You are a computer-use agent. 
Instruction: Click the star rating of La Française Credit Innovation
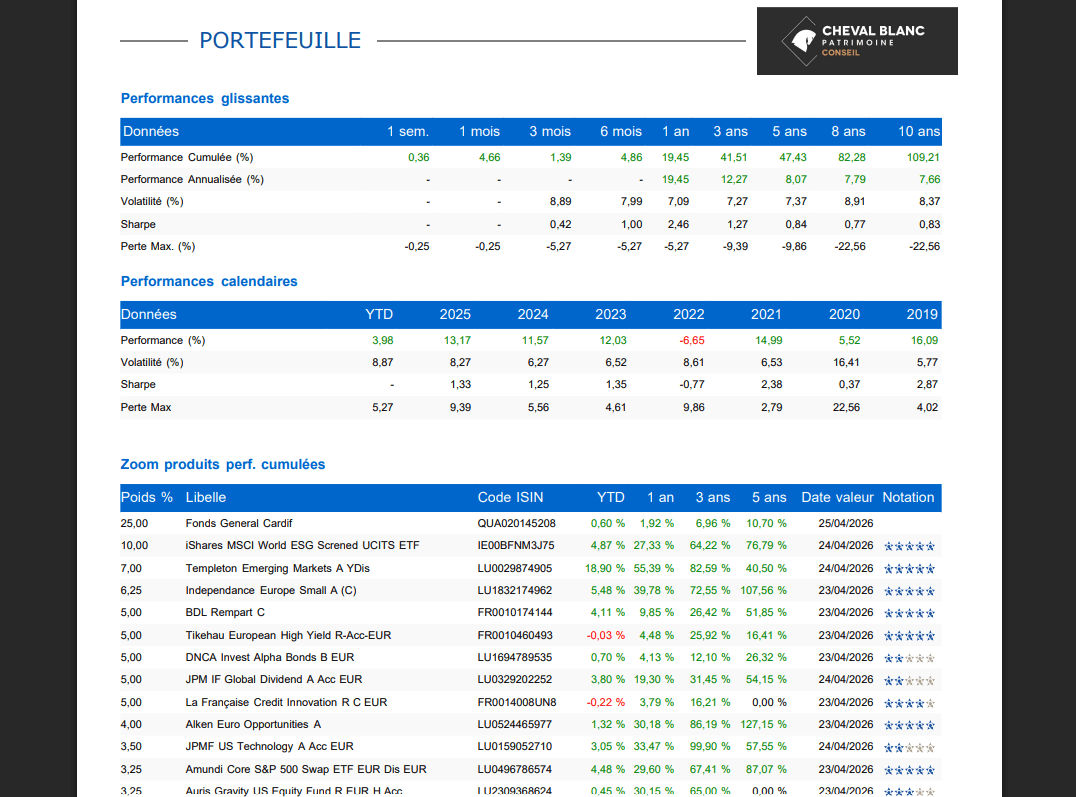pyautogui.click(x=909, y=704)
